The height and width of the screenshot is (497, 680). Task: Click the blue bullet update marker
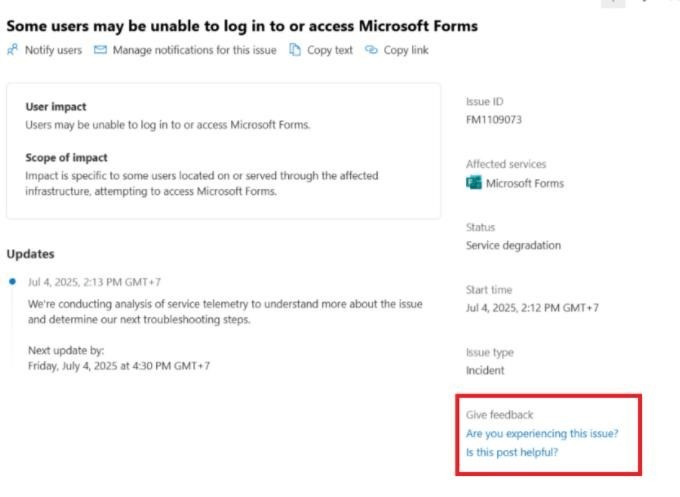click(13, 282)
